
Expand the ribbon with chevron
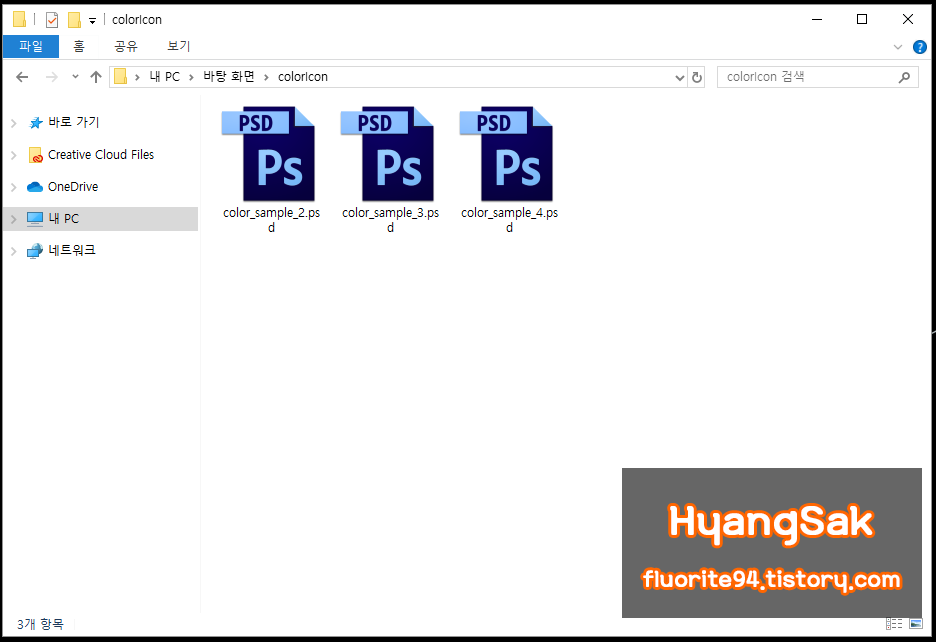897,47
